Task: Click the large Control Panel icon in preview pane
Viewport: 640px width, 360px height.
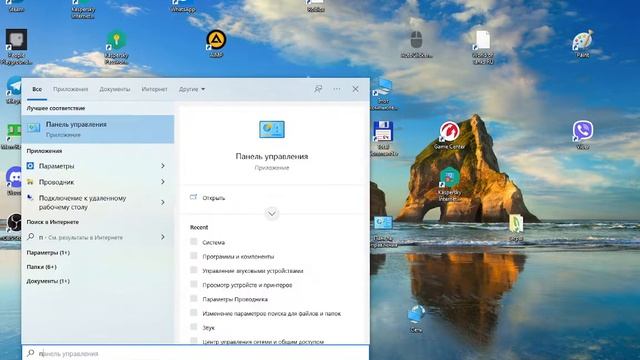Action: point(272,129)
